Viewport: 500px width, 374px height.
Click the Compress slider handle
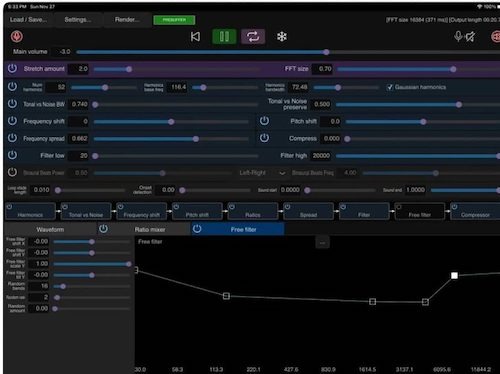pyautogui.click(x=347, y=139)
